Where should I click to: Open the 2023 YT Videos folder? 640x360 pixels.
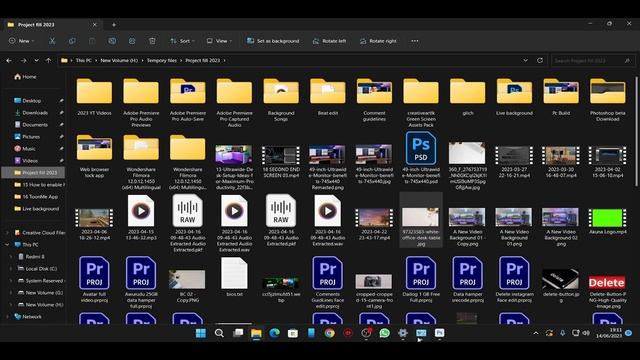[x=94, y=97]
